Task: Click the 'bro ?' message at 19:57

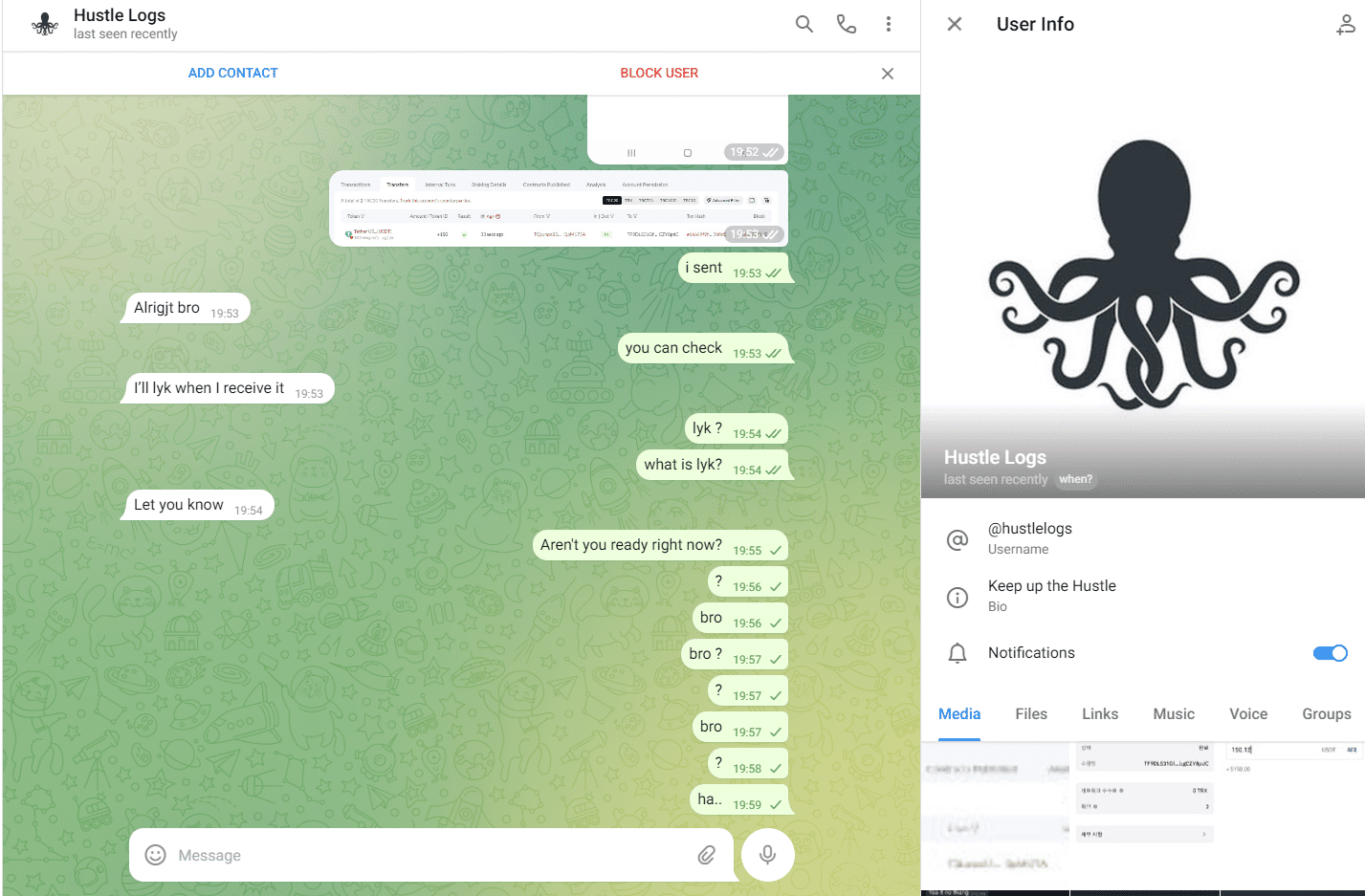Action: point(736,655)
